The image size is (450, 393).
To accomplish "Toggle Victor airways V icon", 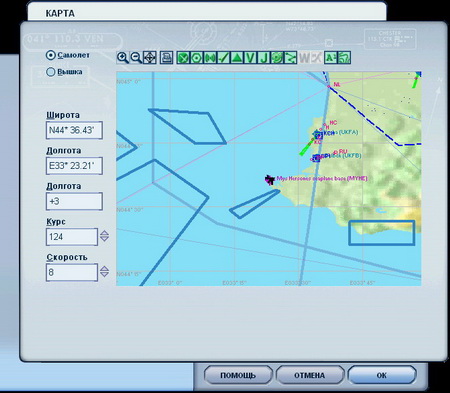I will (x=250, y=58).
